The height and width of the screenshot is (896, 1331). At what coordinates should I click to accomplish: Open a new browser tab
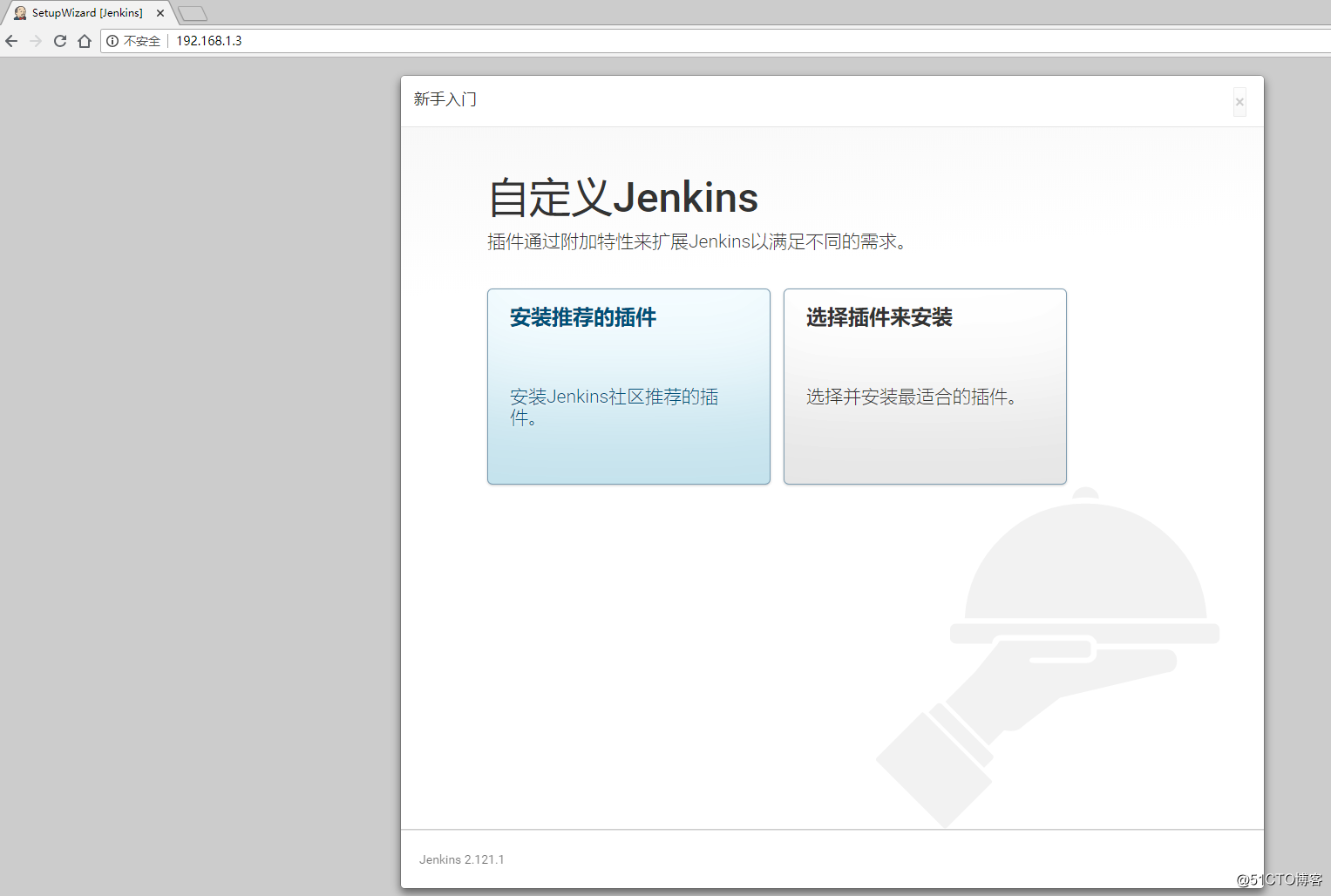(x=193, y=13)
